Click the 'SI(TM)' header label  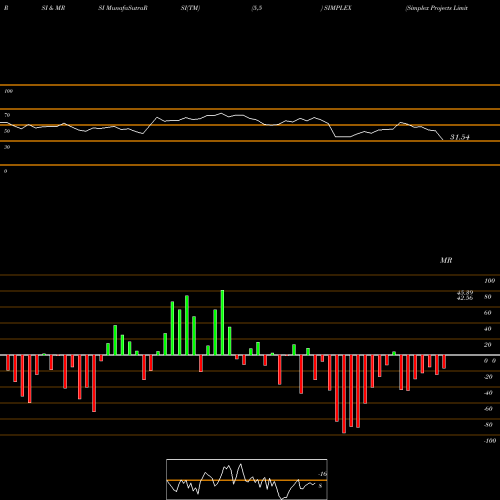(x=190, y=8)
